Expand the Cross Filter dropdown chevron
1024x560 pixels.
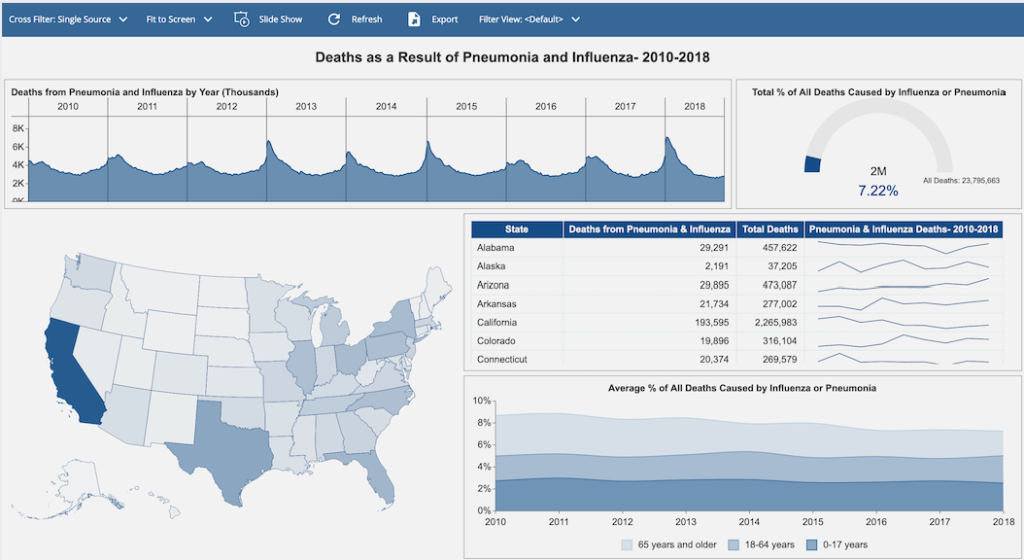point(123,19)
